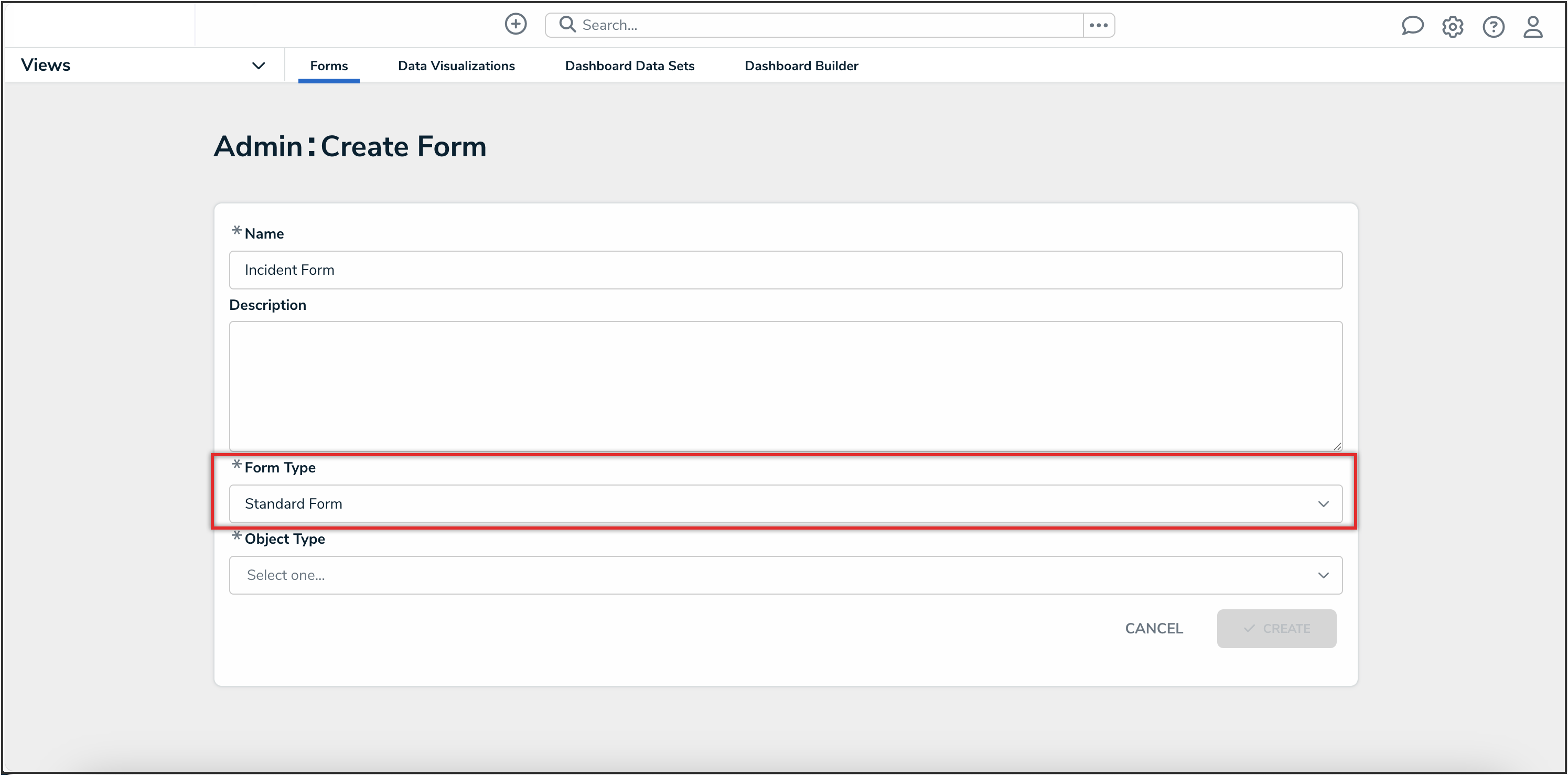
Task: Click the search magnifier icon
Action: [567, 24]
